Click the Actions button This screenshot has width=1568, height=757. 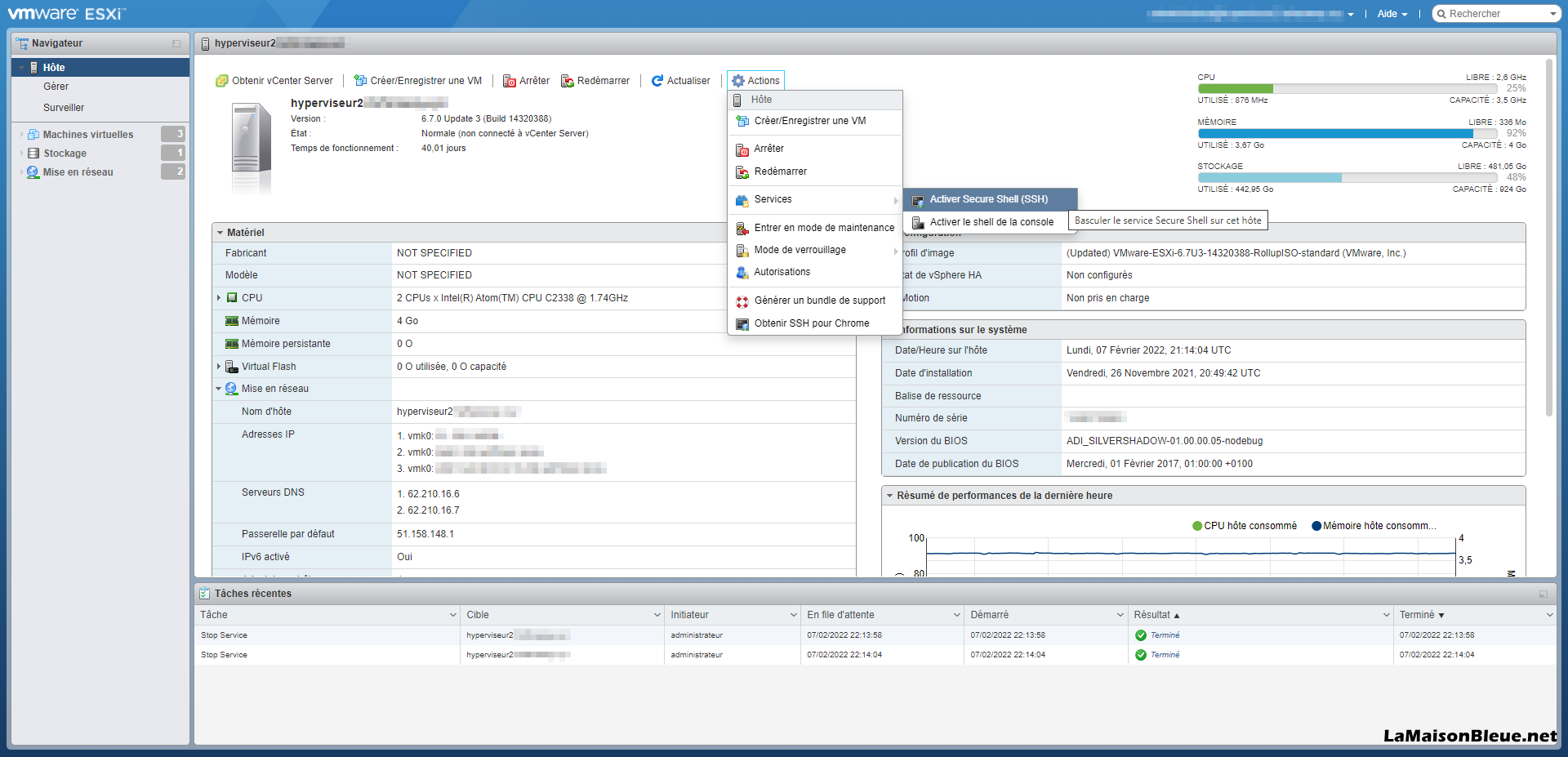click(x=755, y=81)
